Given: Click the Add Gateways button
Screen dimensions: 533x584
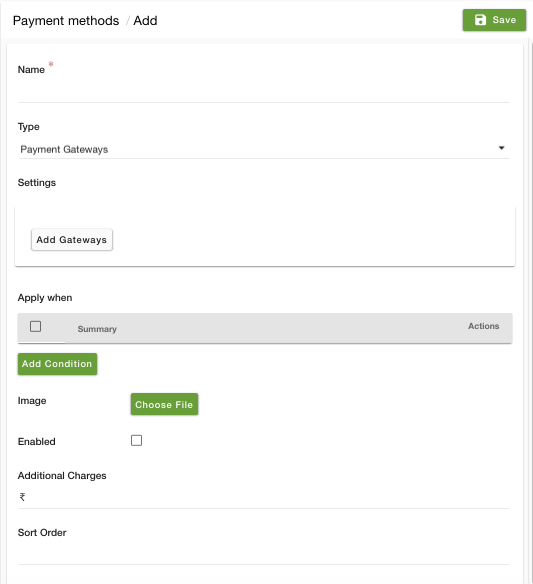Looking at the screenshot, I should pos(72,239).
